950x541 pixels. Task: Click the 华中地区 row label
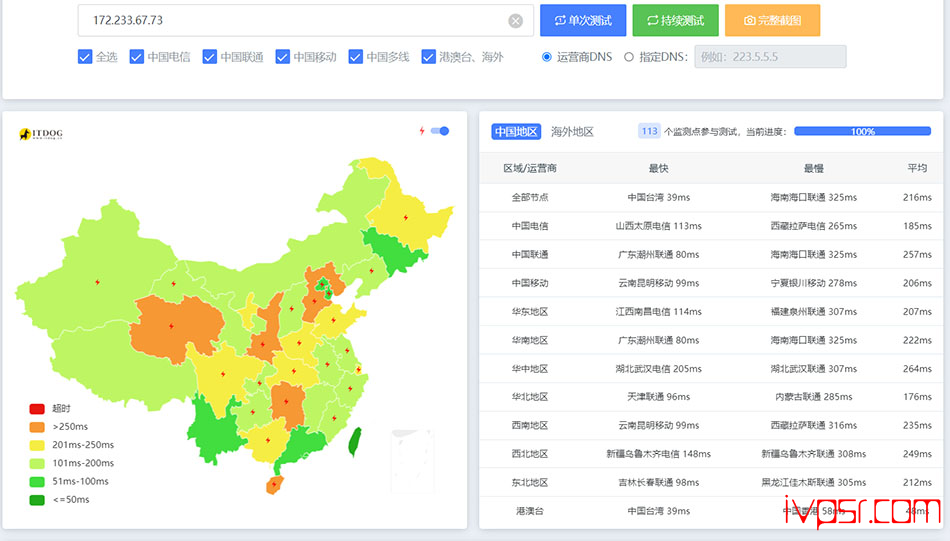point(530,369)
